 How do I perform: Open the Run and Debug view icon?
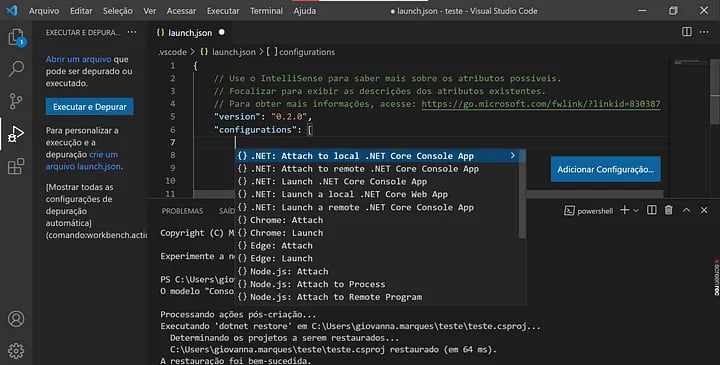coord(16,134)
